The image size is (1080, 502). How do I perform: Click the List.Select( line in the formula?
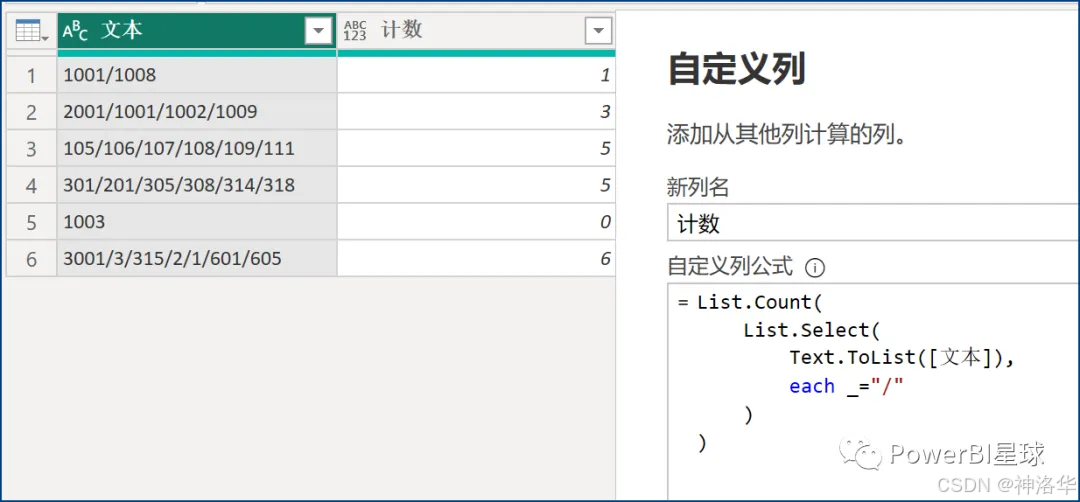tap(812, 330)
